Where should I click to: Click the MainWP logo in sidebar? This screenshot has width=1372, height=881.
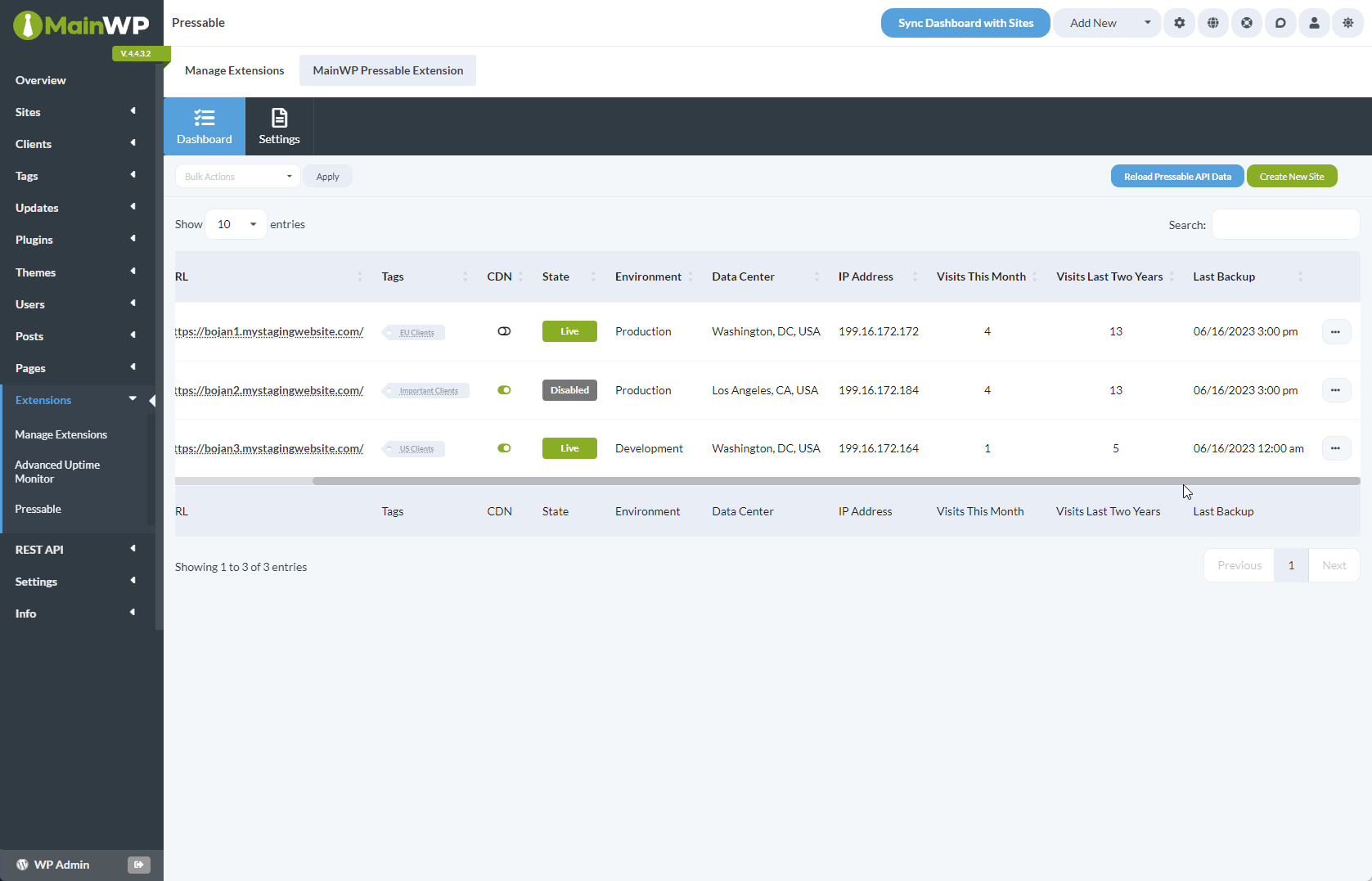point(81,25)
